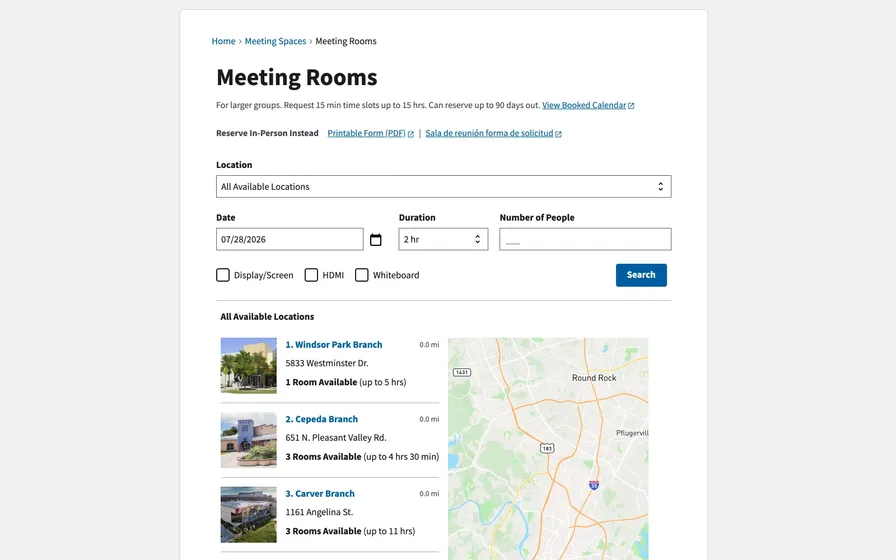
Task: Expand the Duration 2 hr dropdown
Action: pos(443,239)
